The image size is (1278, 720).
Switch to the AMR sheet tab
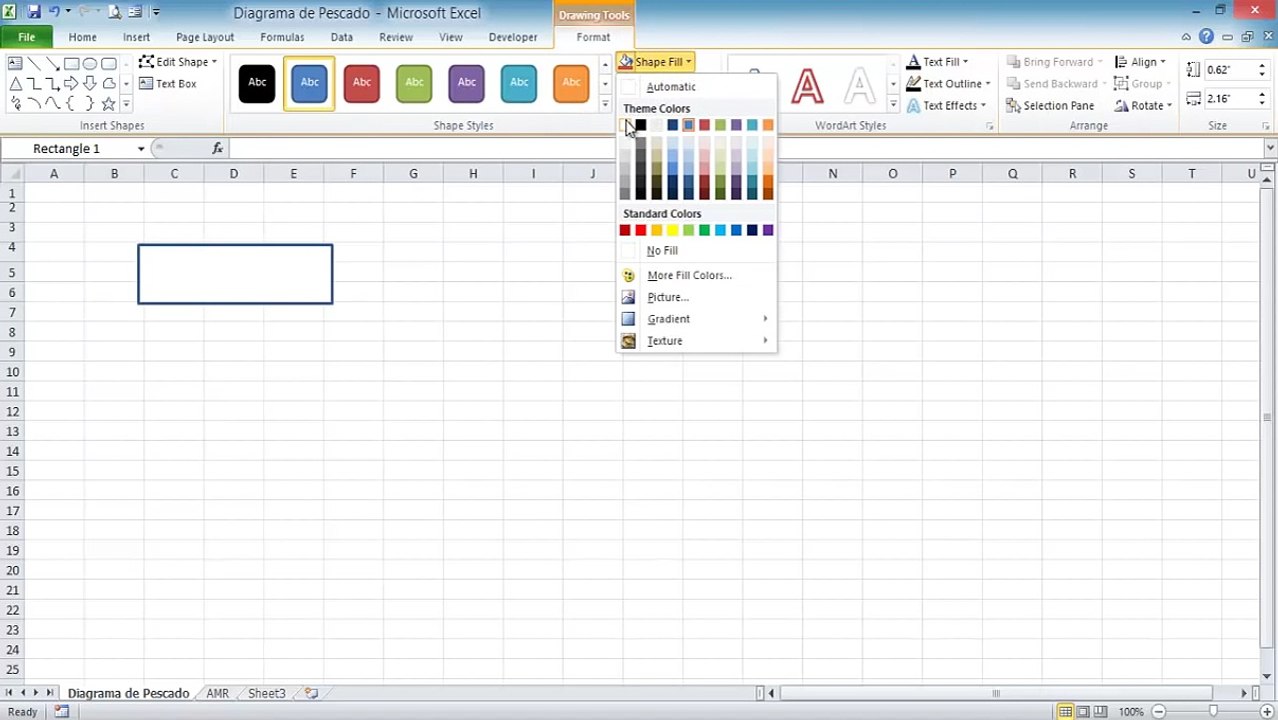pyautogui.click(x=217, y=693)
